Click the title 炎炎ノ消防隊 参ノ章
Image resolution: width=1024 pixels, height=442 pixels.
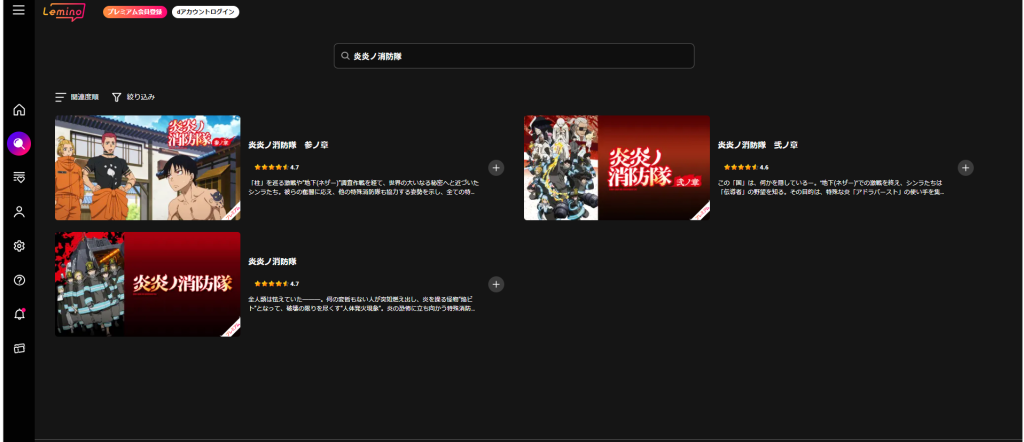click(288, 145)
